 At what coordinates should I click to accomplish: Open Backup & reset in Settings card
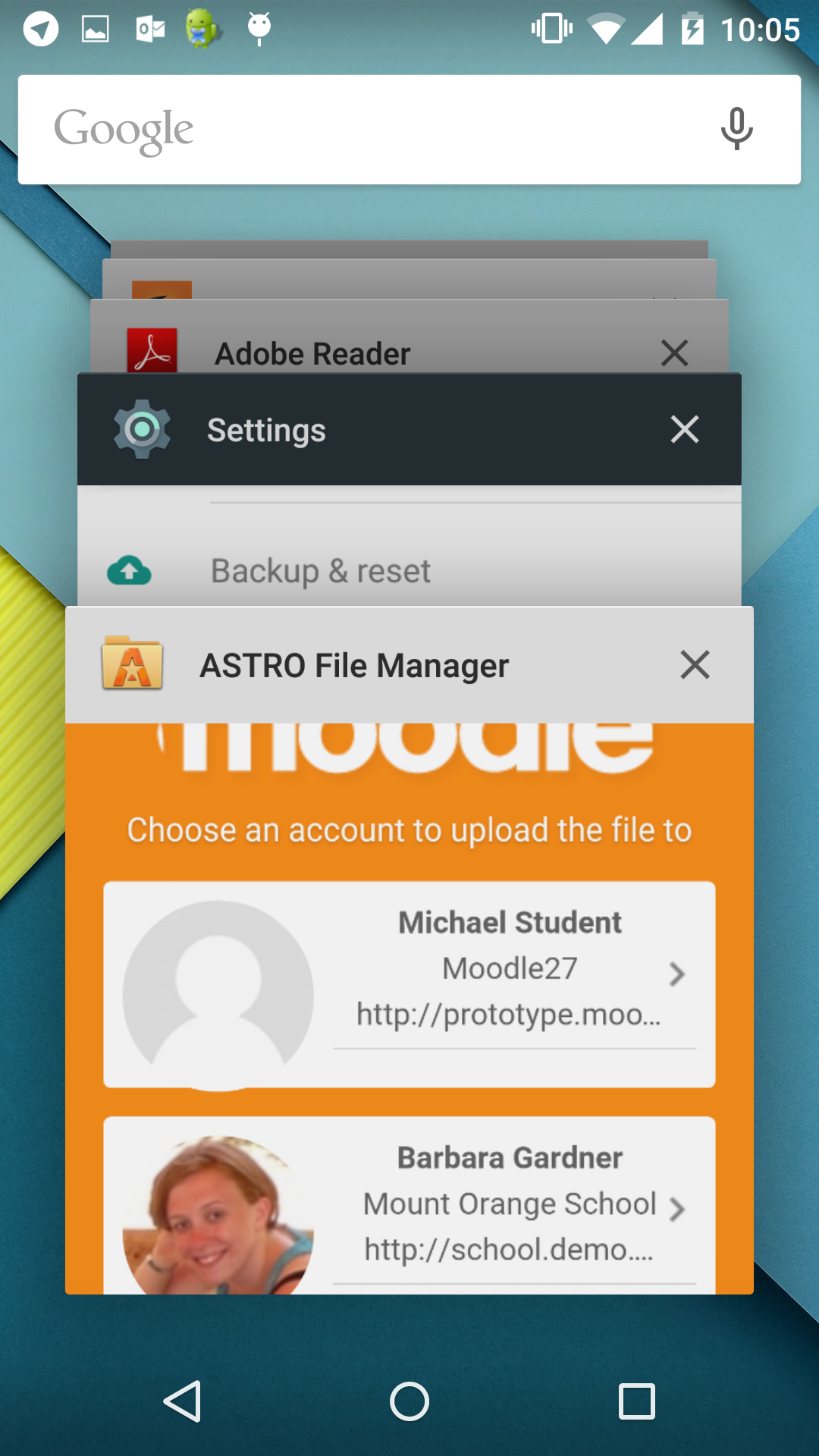point(409,570)
